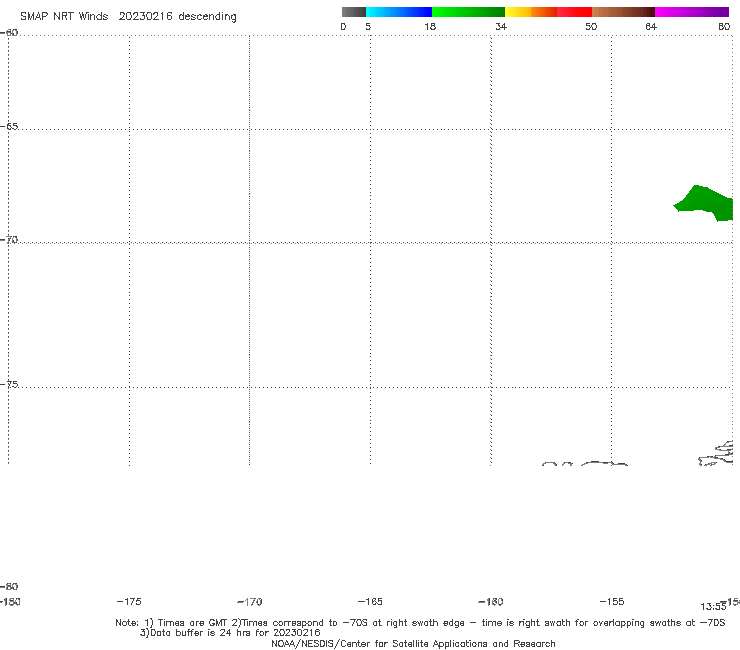Click the cyan-blue segment of the color bar

(399, 12)
